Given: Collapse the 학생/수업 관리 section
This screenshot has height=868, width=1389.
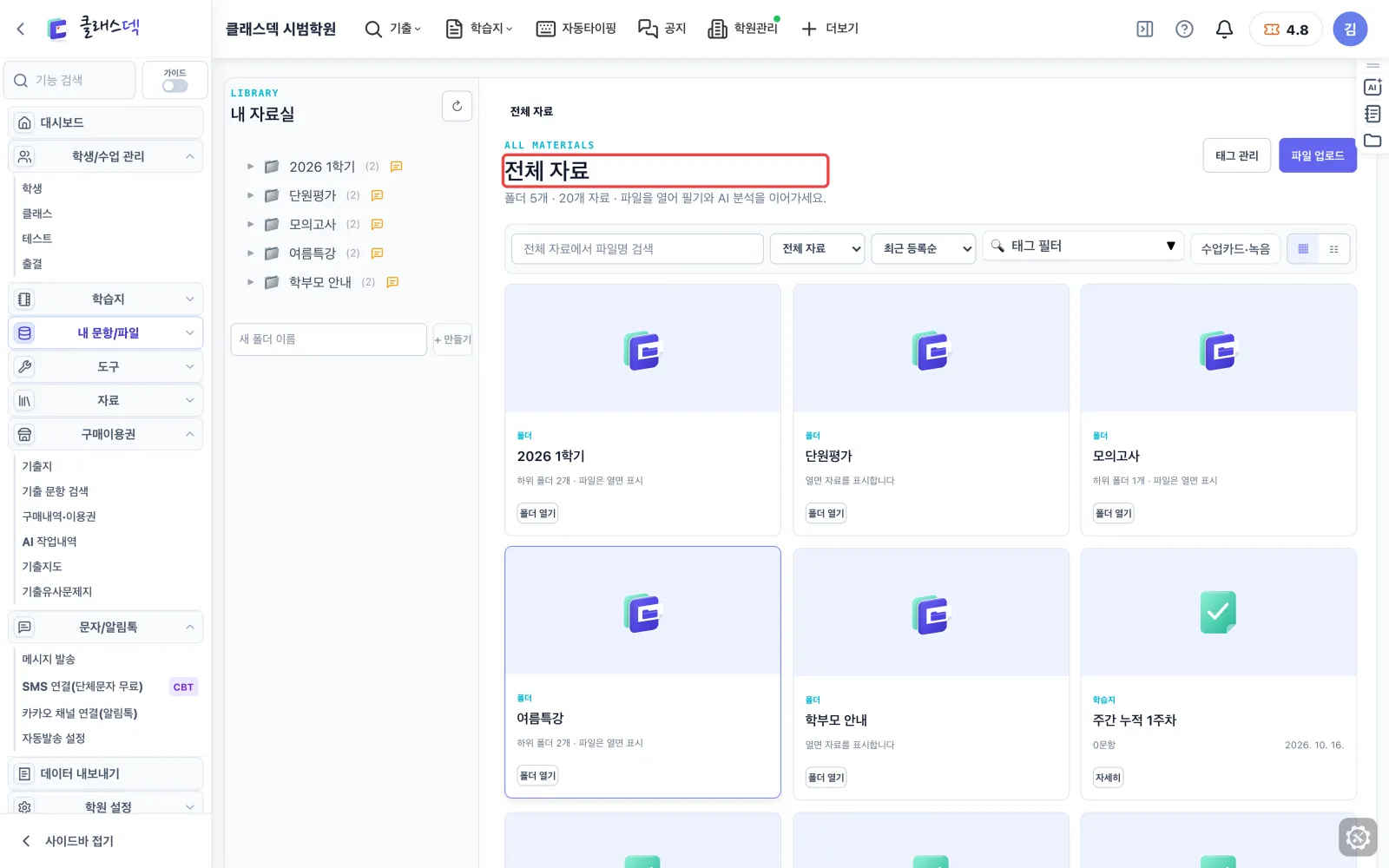Looking at the screenshot, I should (106, 156).
